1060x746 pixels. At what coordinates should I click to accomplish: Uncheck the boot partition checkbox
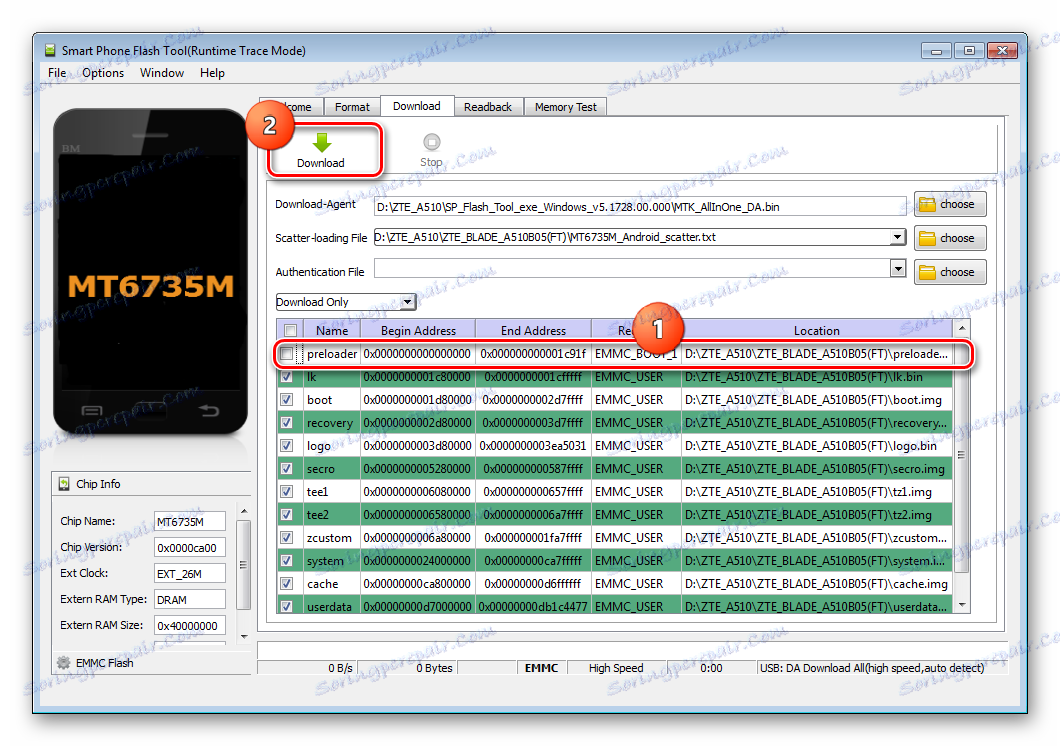coord(288,400)
